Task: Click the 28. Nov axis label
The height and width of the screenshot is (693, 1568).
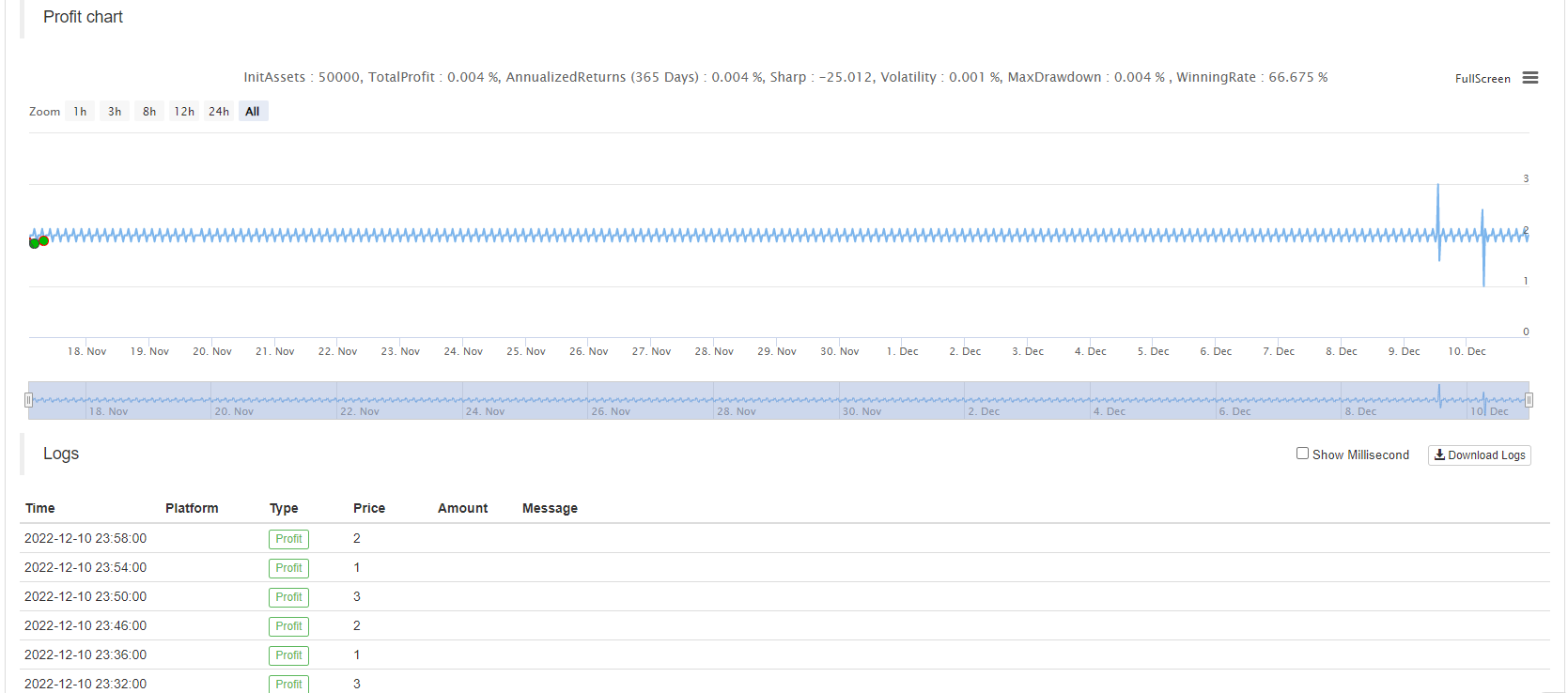Action: 714,351
